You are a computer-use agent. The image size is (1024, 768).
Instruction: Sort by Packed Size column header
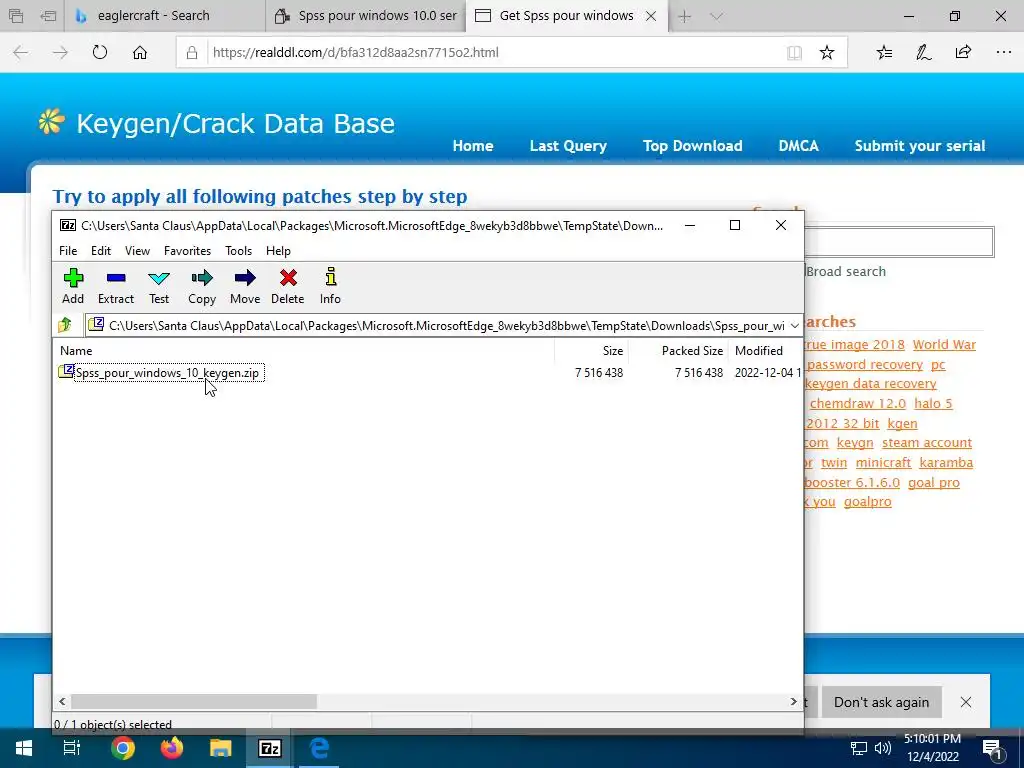pos(692,351)
